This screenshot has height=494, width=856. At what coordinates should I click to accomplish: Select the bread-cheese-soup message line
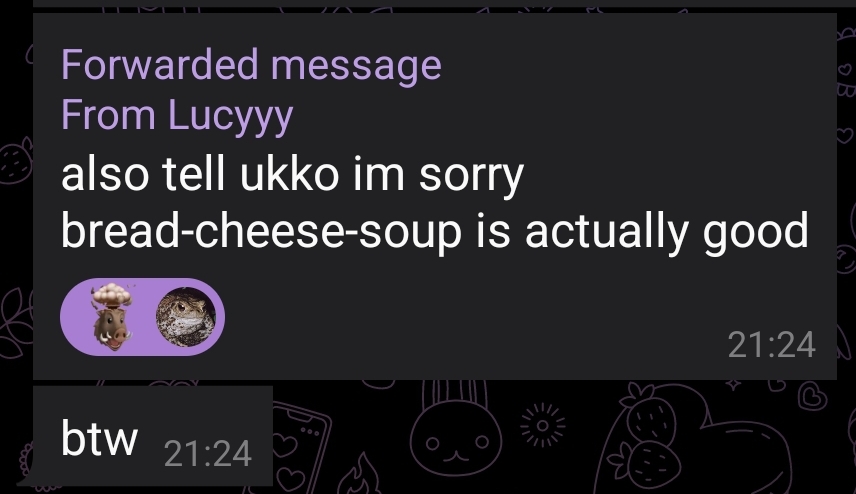pyautogui.click(x=435, y=231)
